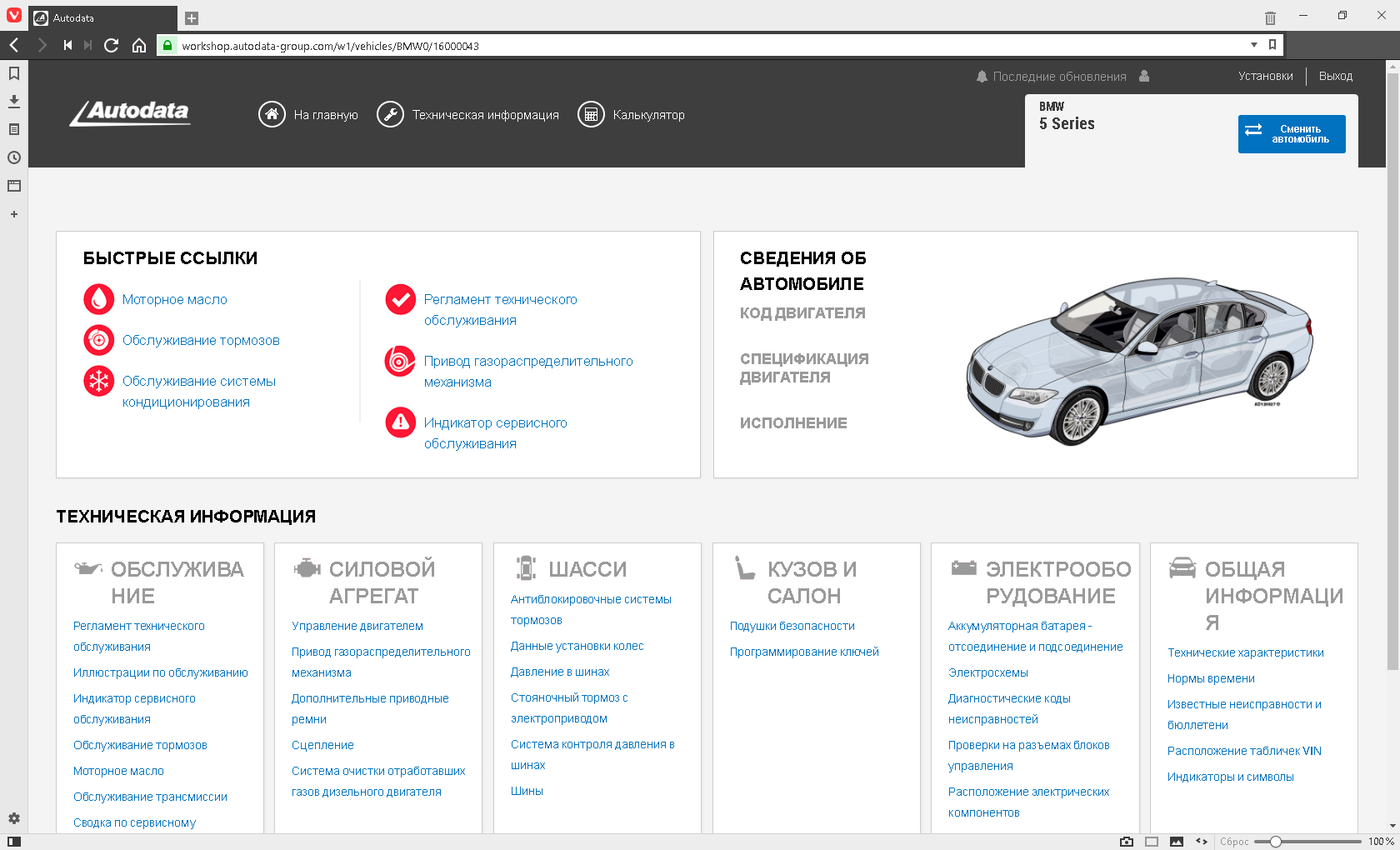This screenshot has width=1400, height=850.
Task: Open the Bookmarks side panel
Action: click(x=14, y=73)
